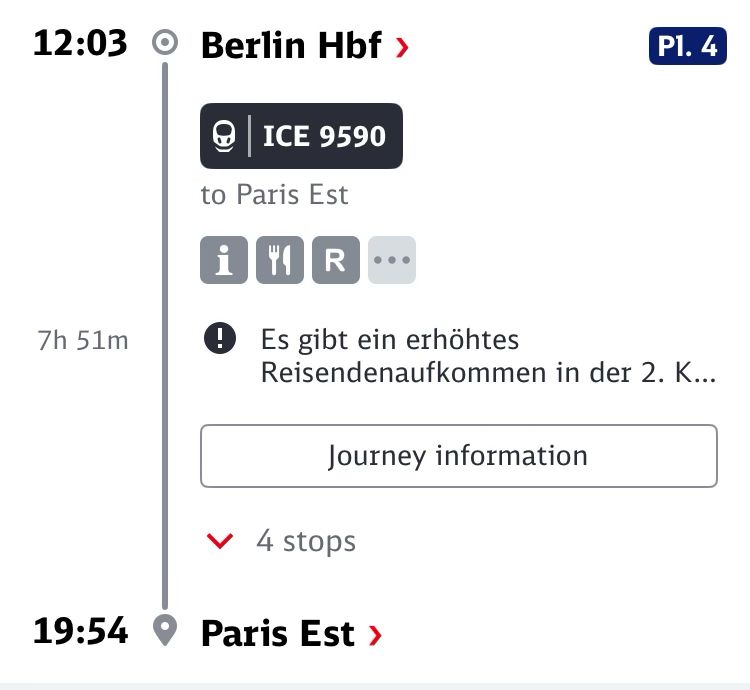
Task: Open the Berlin Hbf station link
Action: tap(290, 46)
